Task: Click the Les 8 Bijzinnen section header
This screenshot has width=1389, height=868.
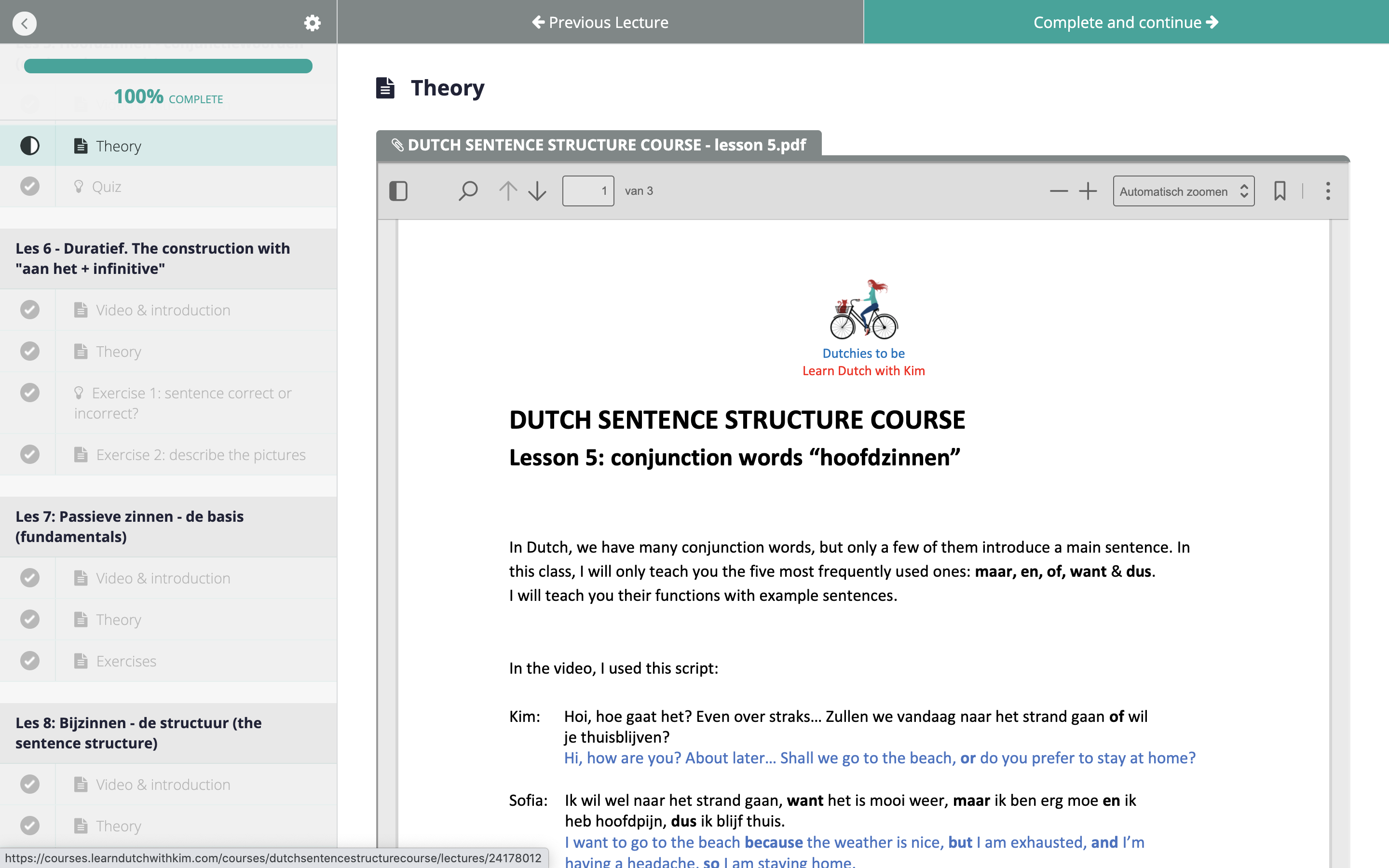Action: coord(168,733)
